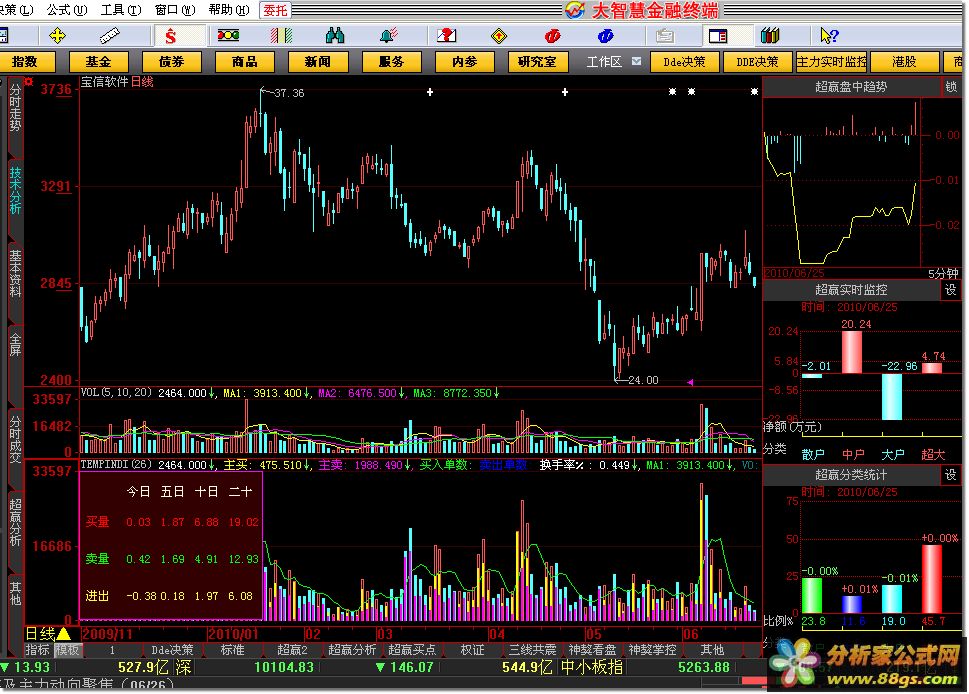Select the 超赢买点 bottom indicator tab
The height and width of the screenshot is (694, 969).
(x=412, y=650)
